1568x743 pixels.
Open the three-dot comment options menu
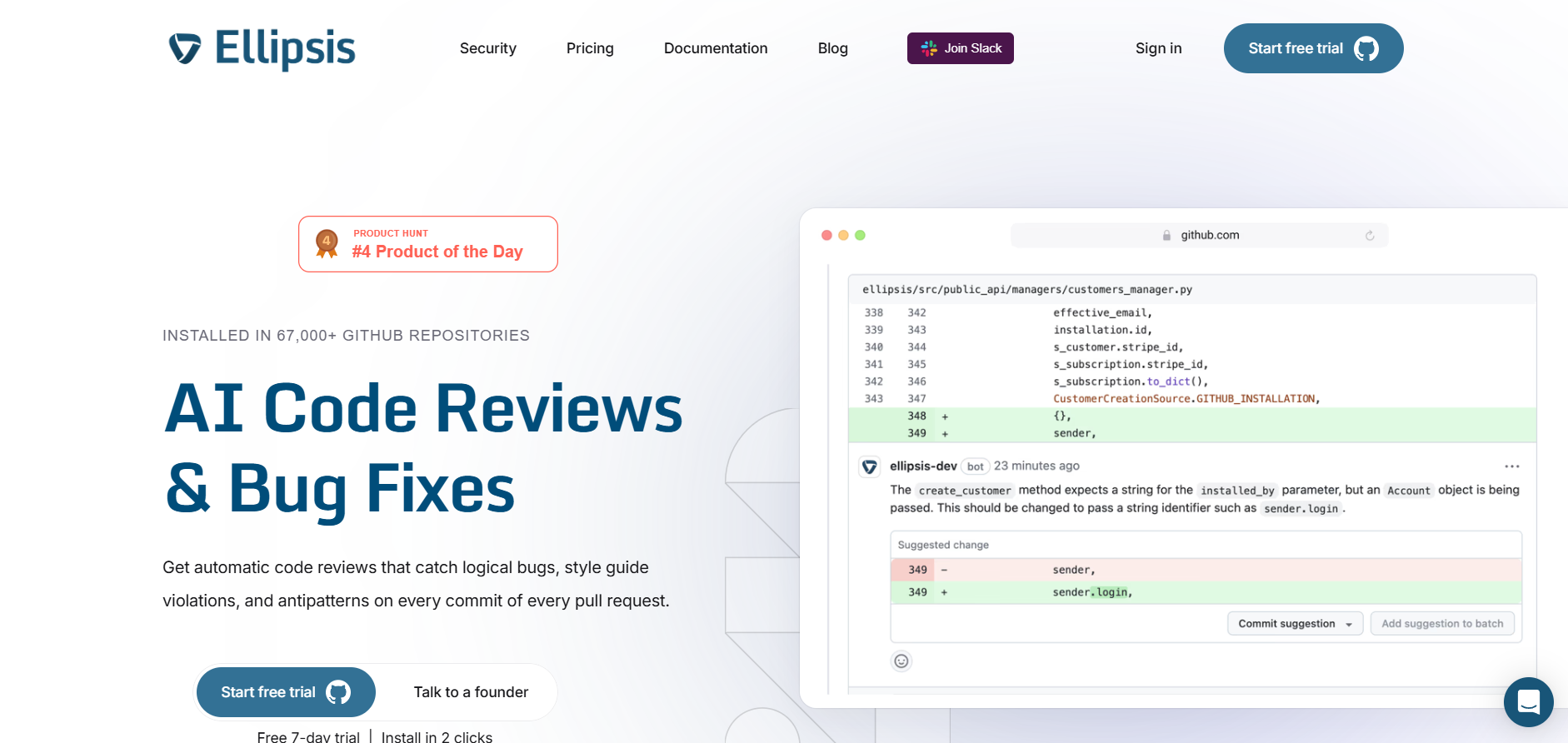tap(1512, 466)
